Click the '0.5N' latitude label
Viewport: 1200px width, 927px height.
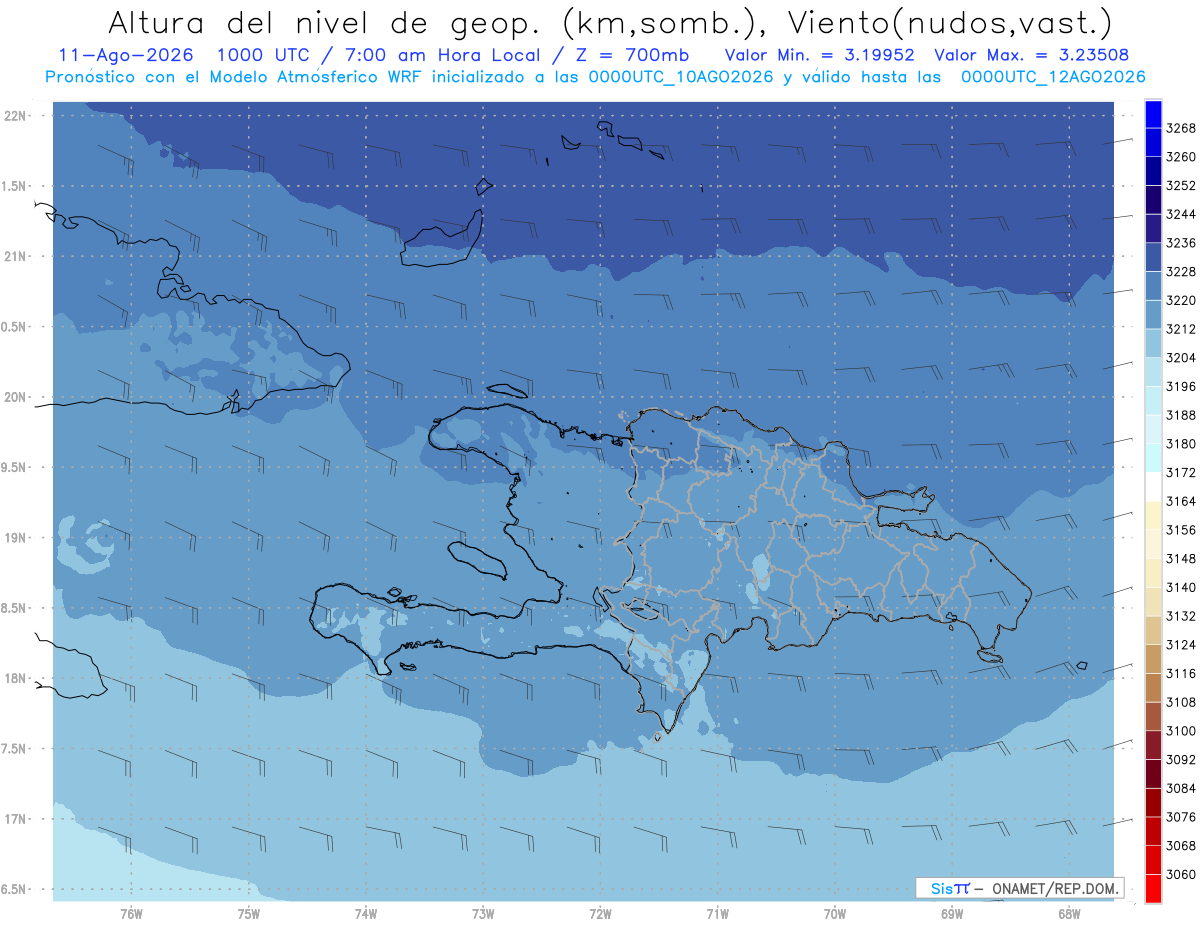click(x=15, y=327)
